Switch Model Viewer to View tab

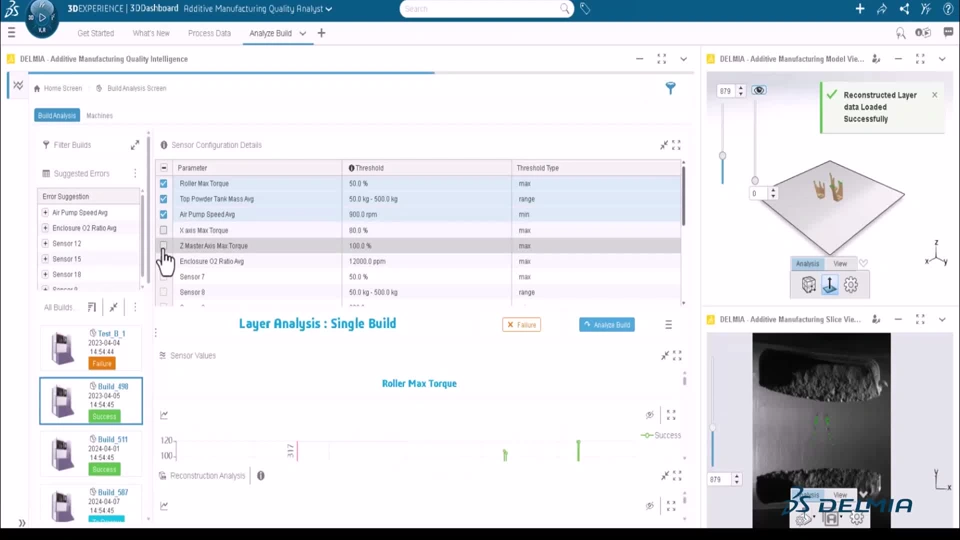click(840, 263)
